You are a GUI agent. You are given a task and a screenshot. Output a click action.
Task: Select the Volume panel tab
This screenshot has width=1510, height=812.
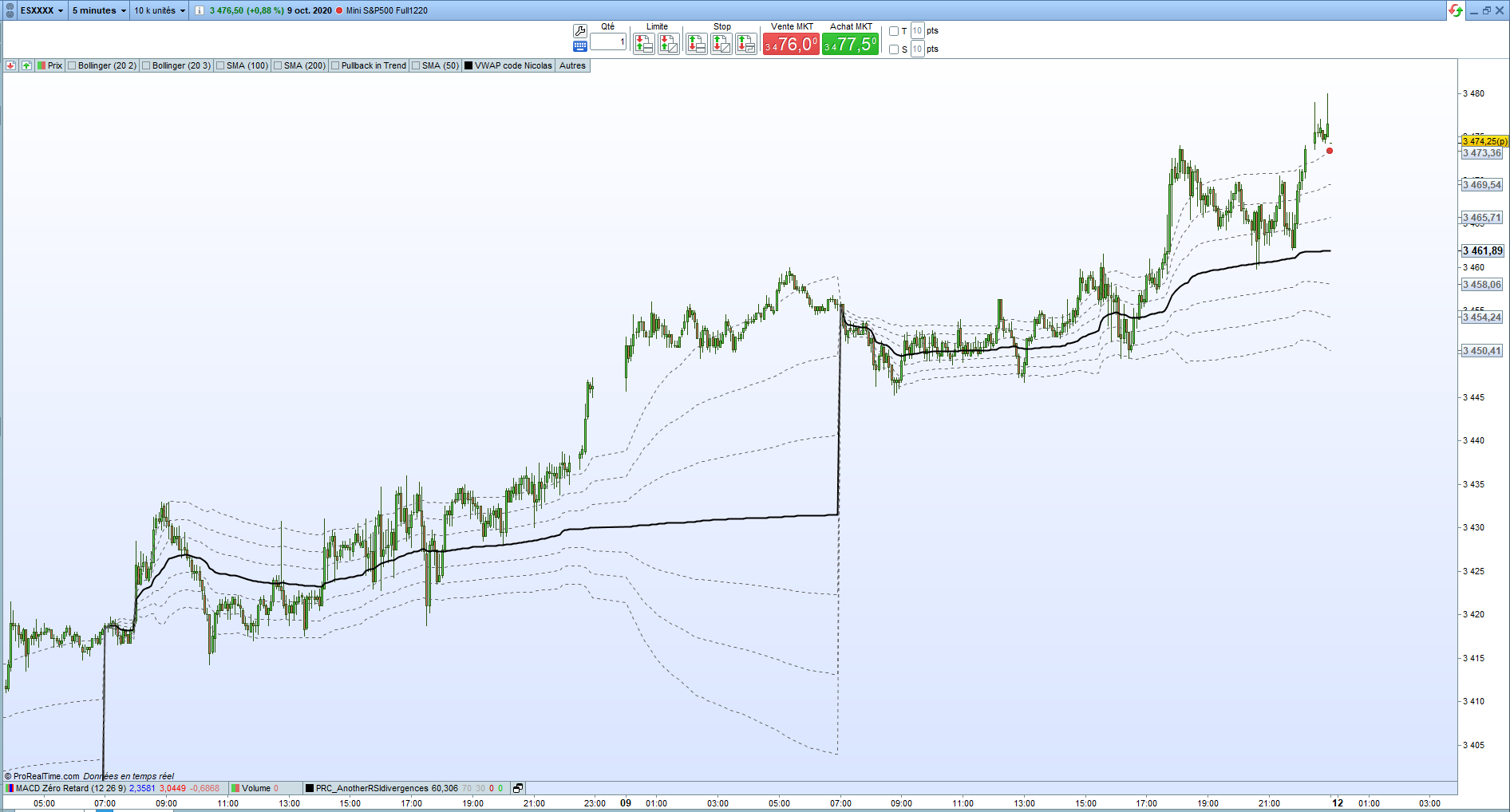click(256, 788)
